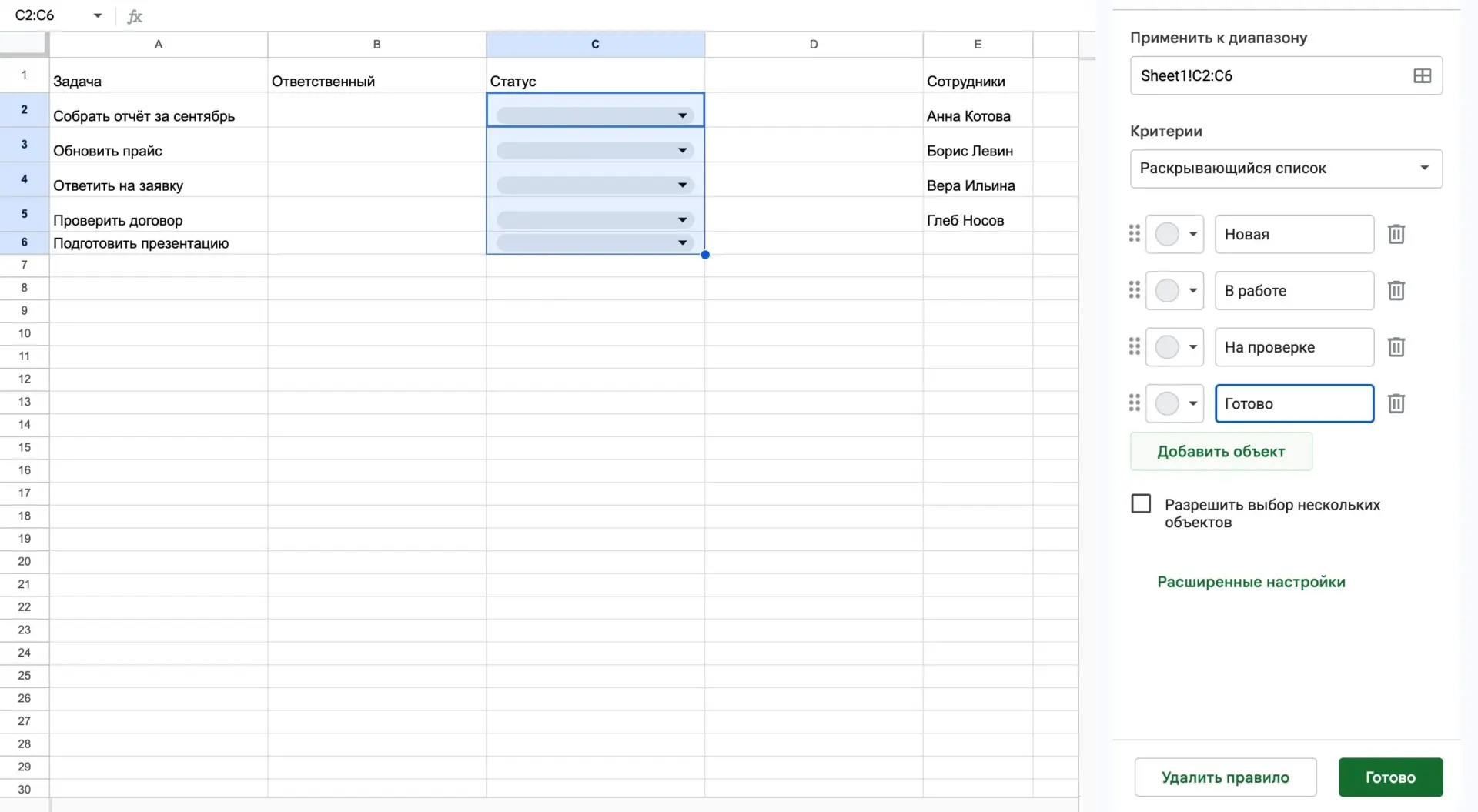This screenshot has height=812, width=1478.
Task: Click the "Анна Котова" cell
Action: pos(978,111)
